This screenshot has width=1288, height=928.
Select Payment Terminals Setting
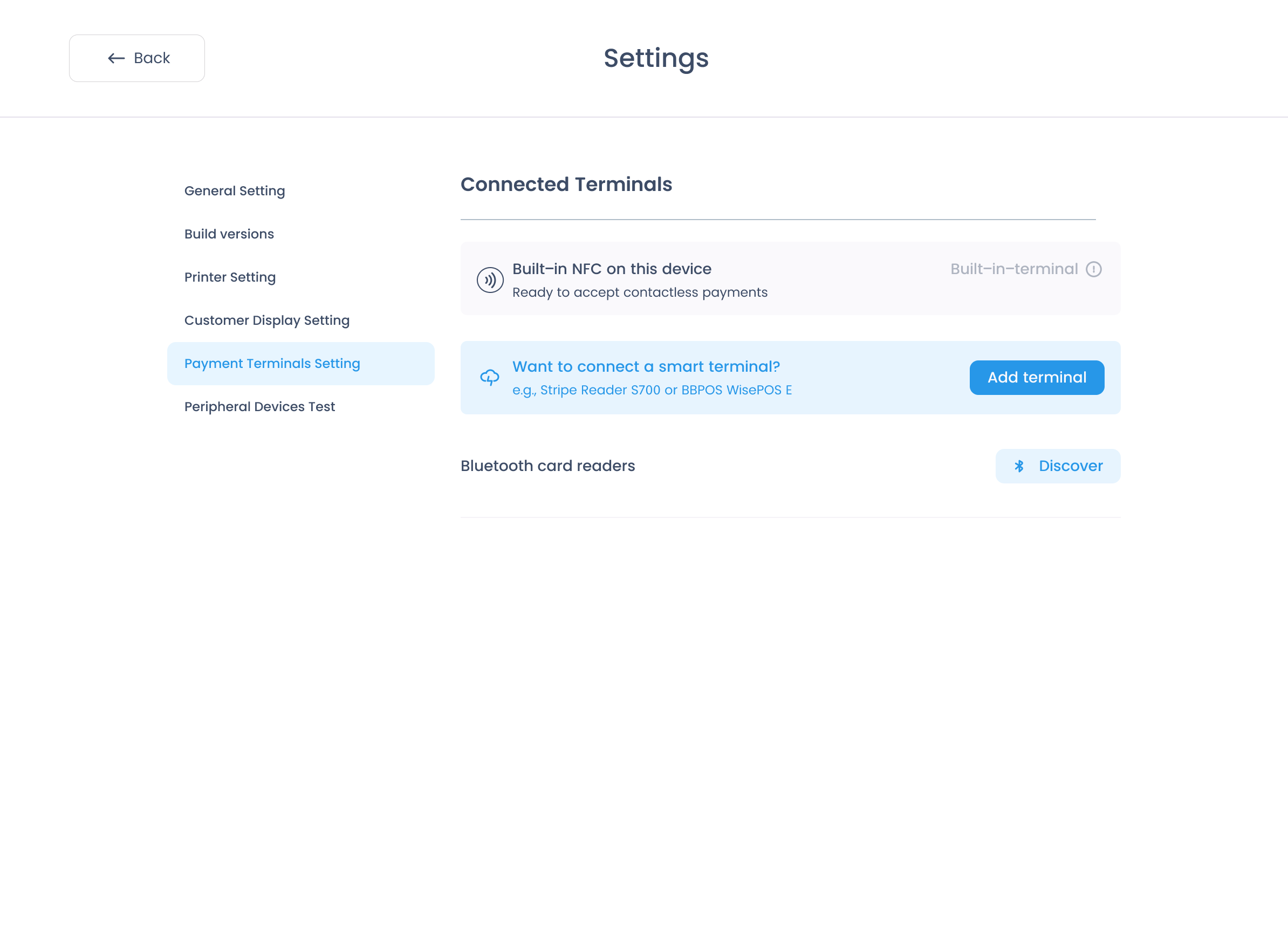click(272, 364)
